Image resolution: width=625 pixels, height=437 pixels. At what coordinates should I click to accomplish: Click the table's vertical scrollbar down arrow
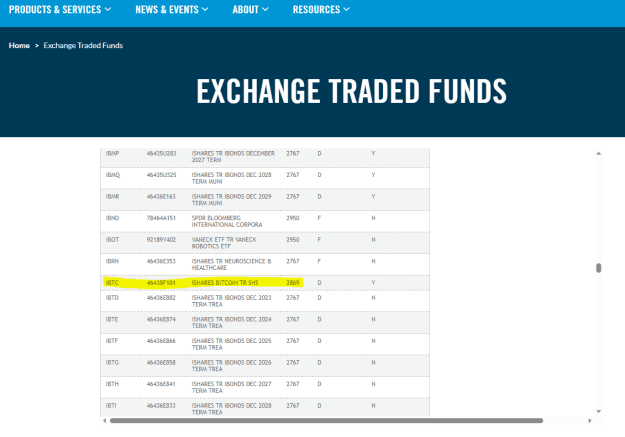[598, 411]
